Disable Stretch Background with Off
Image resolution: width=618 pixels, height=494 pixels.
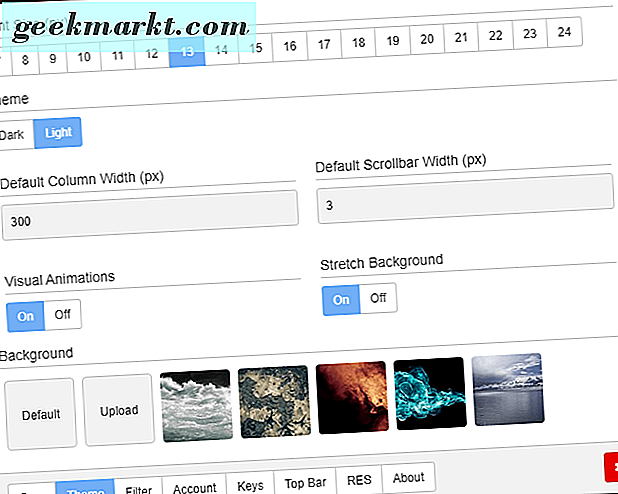pos(378,298)
